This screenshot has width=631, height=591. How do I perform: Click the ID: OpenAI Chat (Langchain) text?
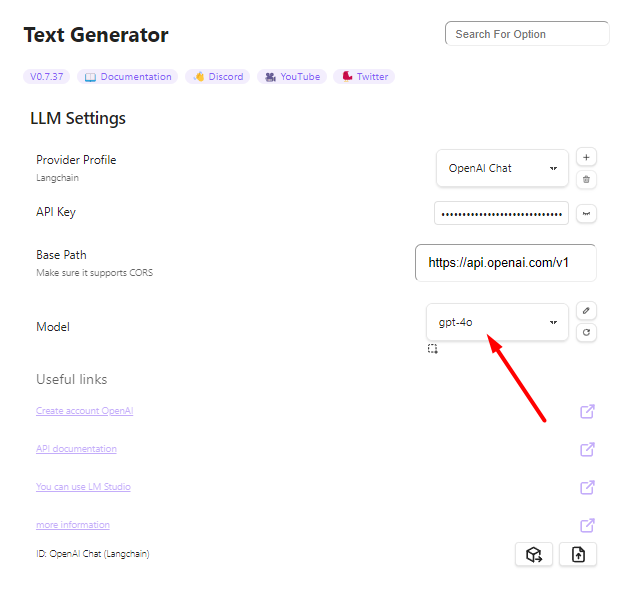[x=93, y=554]
